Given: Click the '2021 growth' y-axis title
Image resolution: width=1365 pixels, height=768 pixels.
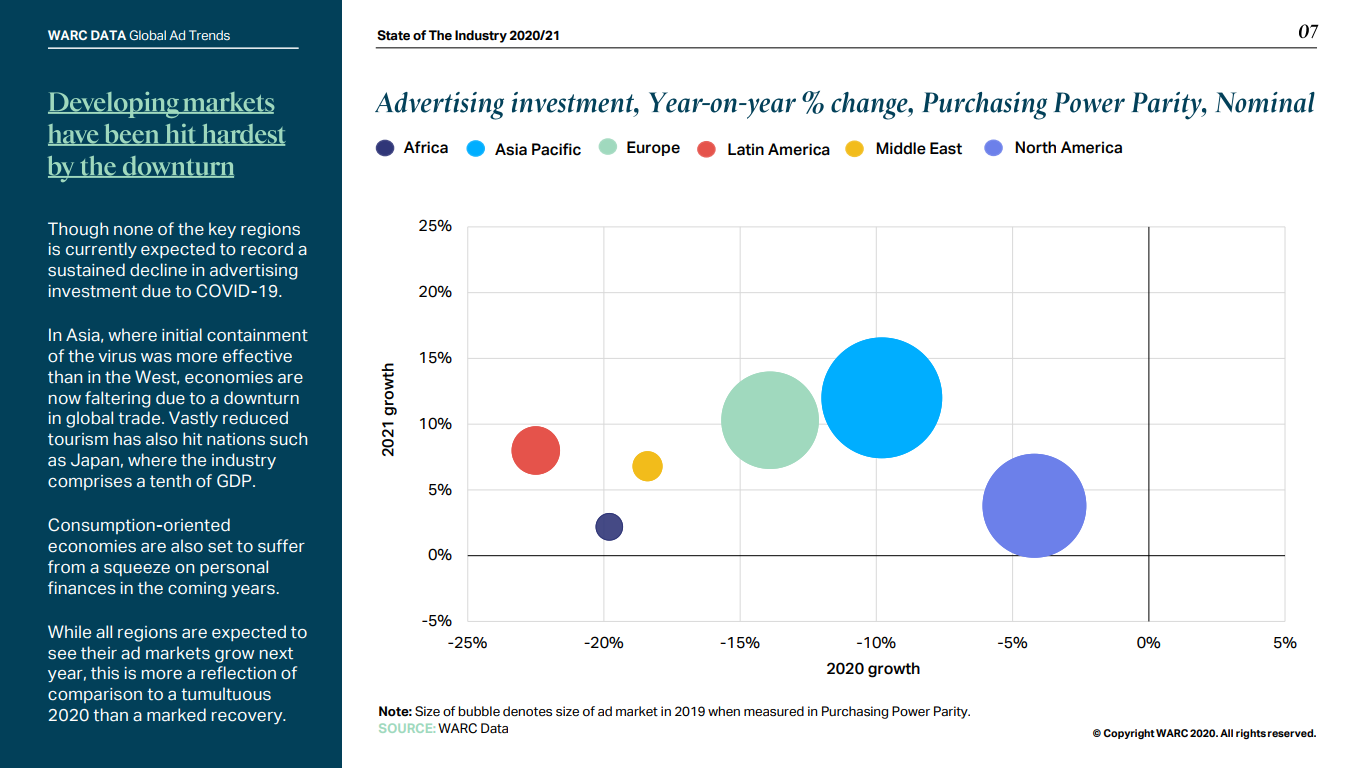Looking at the screenshot, I should coord(389,410).
